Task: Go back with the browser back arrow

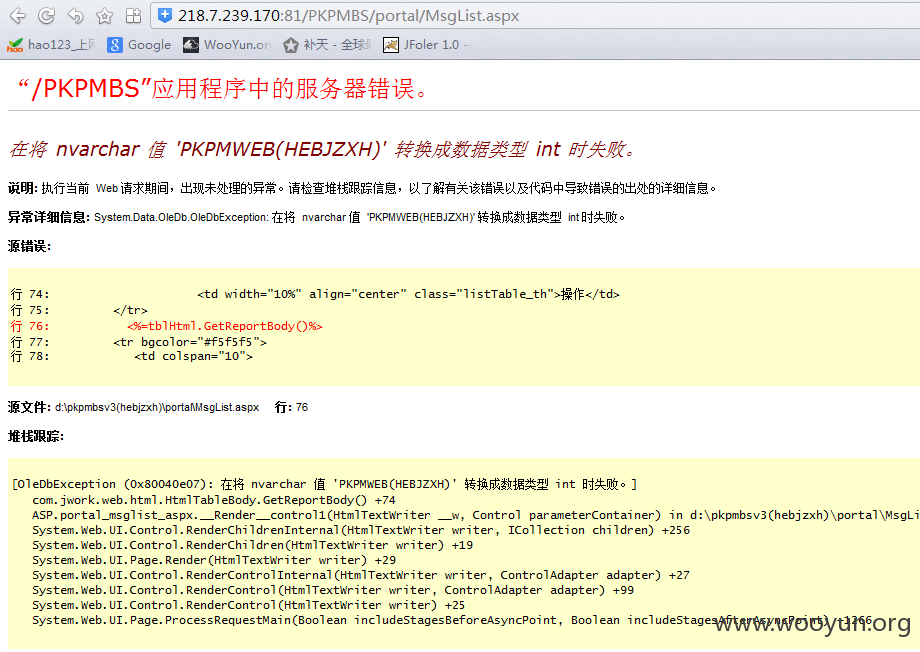Action: tap(18, 16)
